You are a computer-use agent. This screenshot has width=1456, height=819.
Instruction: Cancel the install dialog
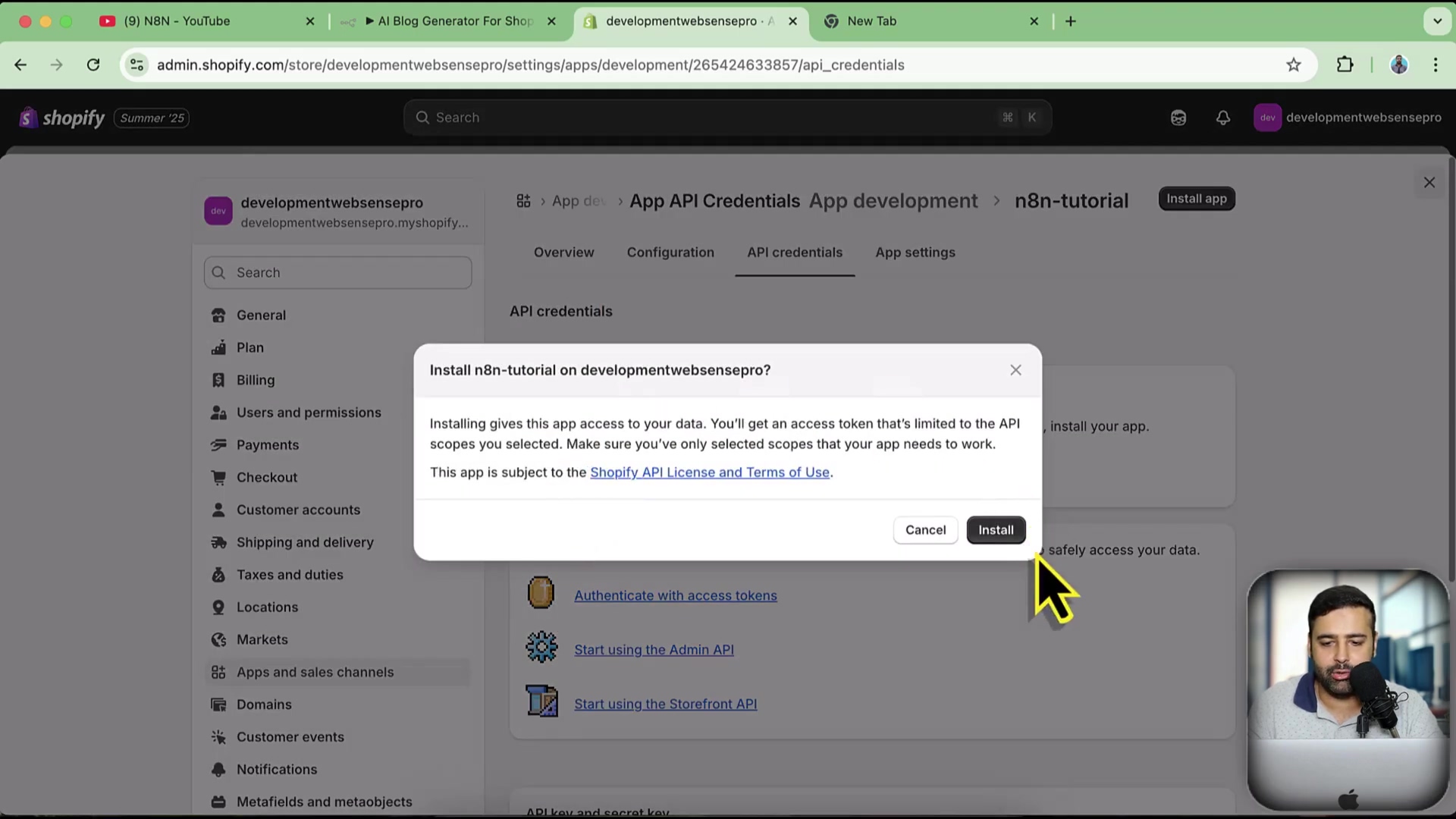tap(925, 530)
